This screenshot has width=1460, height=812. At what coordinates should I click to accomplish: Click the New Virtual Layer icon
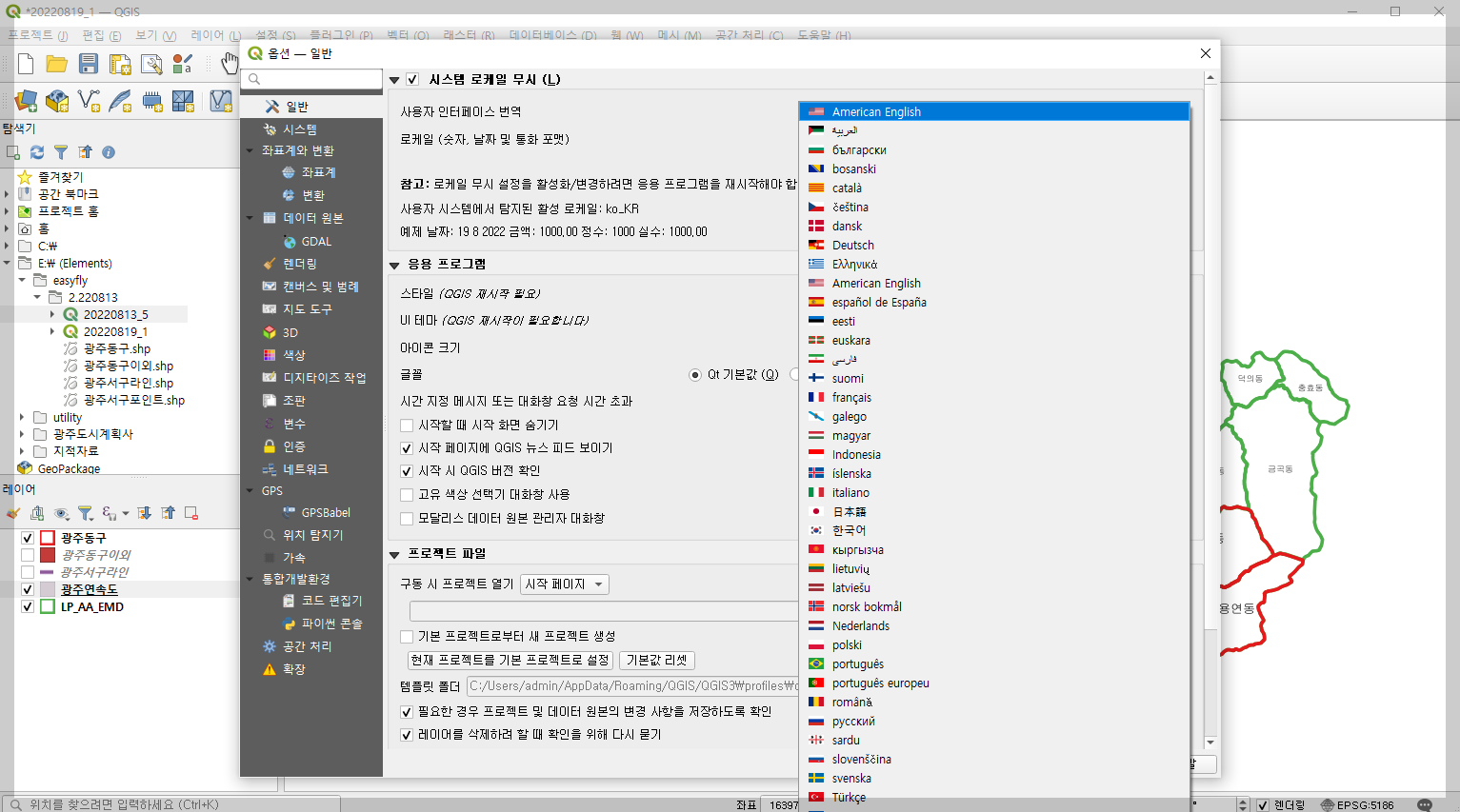(221, 100)
